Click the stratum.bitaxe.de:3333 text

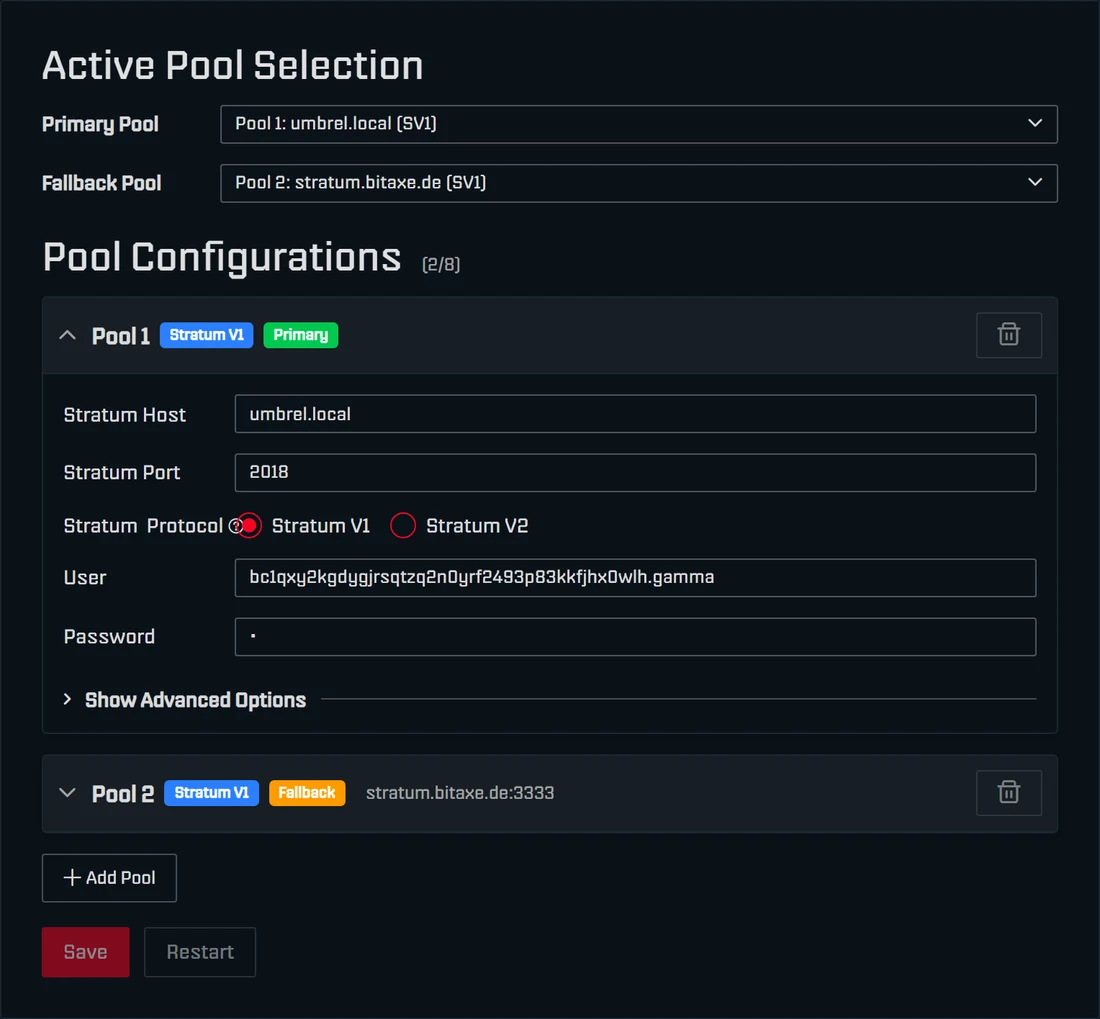click(460, 793)
